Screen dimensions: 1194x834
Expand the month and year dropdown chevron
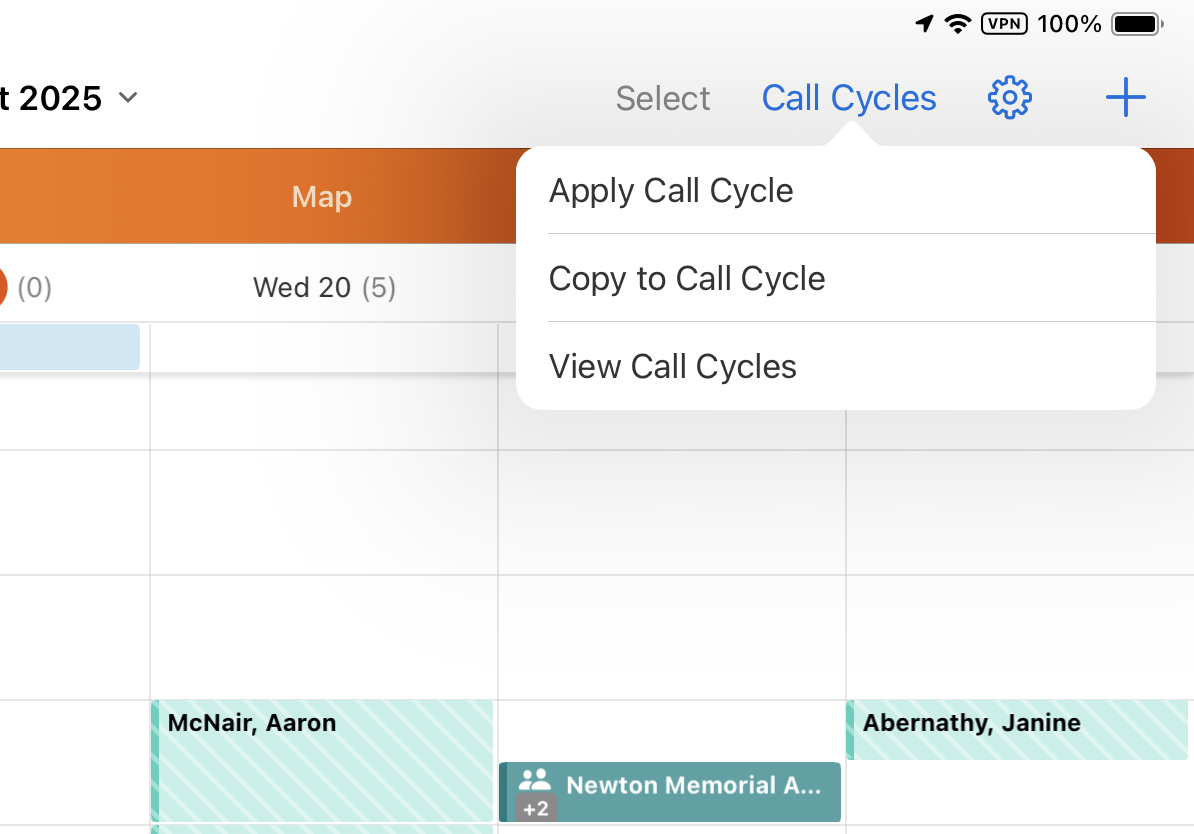click(x=128, y=98)
